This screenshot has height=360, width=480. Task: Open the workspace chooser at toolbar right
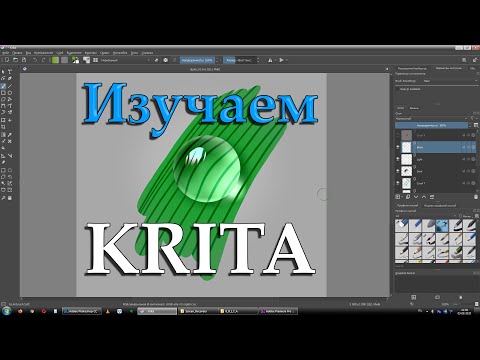pyautogui.click(x=475, y=60)
